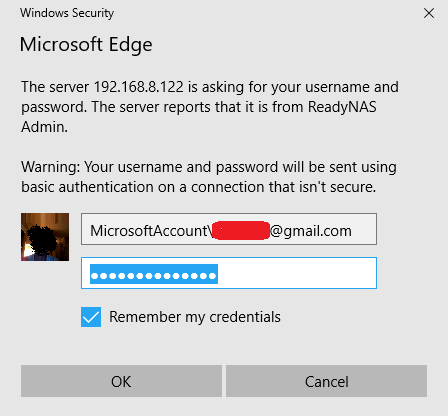Confirm credentials with the OK button
The image size is (448, 416).
point(121,381)
